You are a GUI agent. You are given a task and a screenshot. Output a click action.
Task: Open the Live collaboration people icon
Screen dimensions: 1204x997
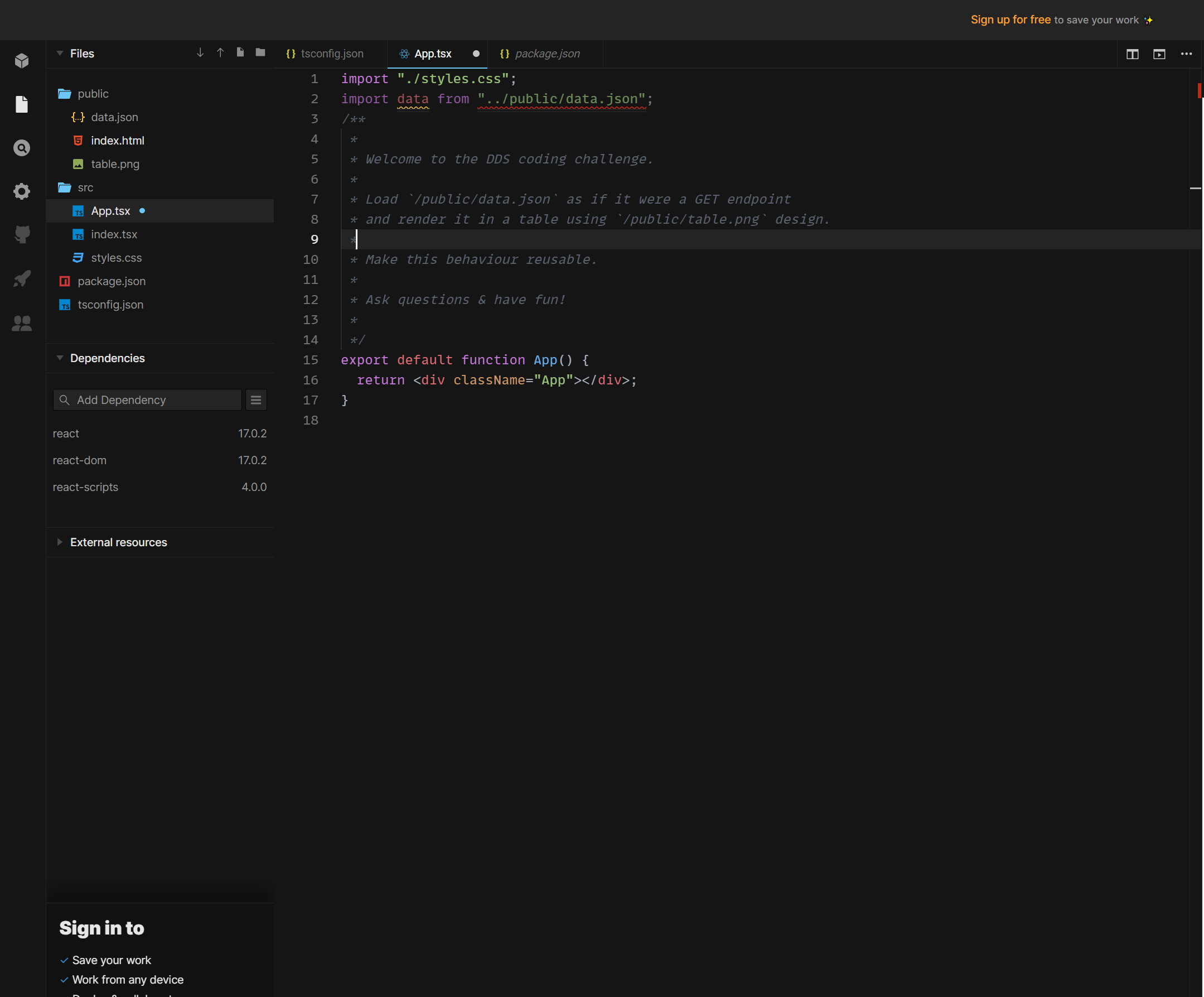[22, 323]
